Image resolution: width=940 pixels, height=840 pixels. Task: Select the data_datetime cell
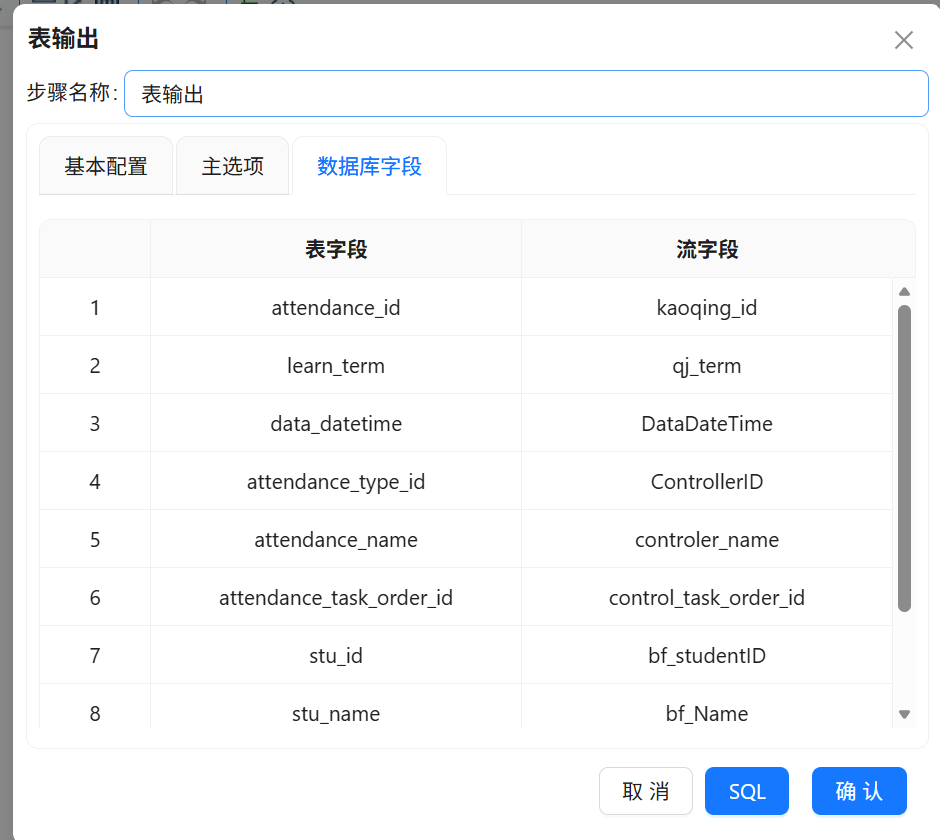336,423
